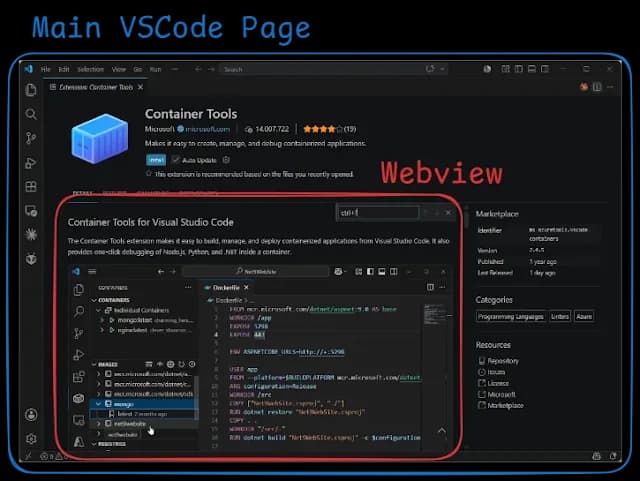
Task: Collapse IMAGES section in the README screenshot
Action: tap(94, 364)
